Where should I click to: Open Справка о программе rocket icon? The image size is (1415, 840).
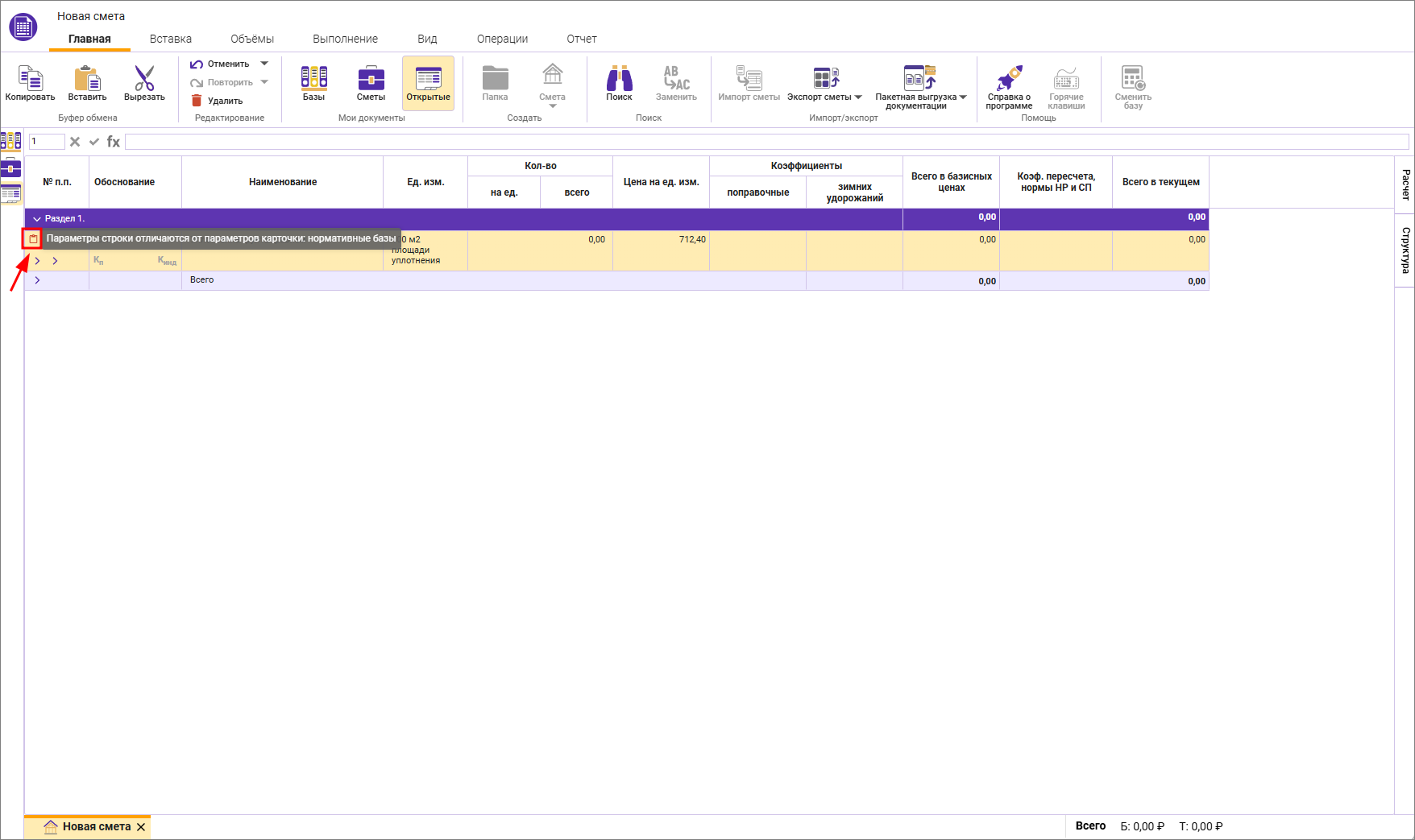[x=1009, y=79]
